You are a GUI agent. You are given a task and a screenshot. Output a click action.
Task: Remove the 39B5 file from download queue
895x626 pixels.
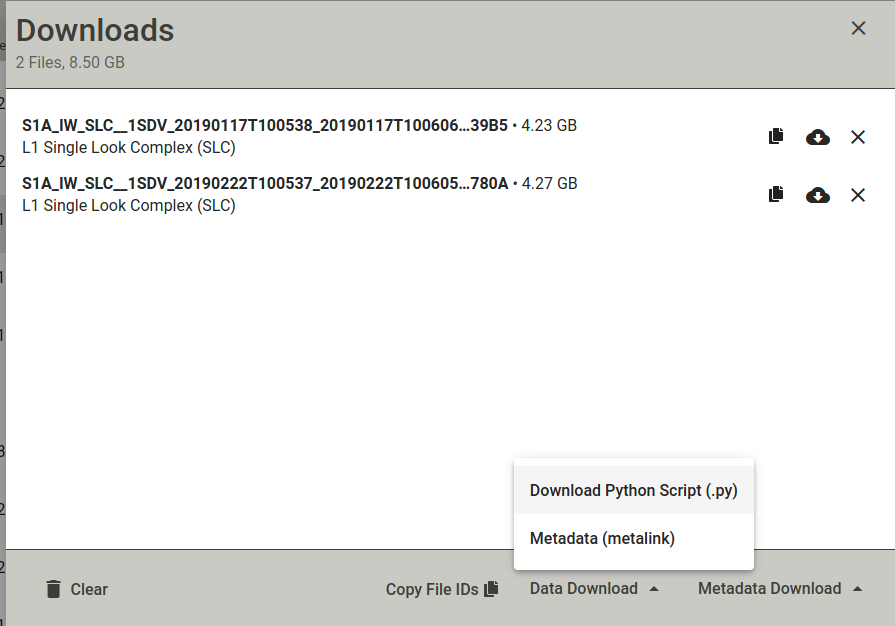[858, 137]
